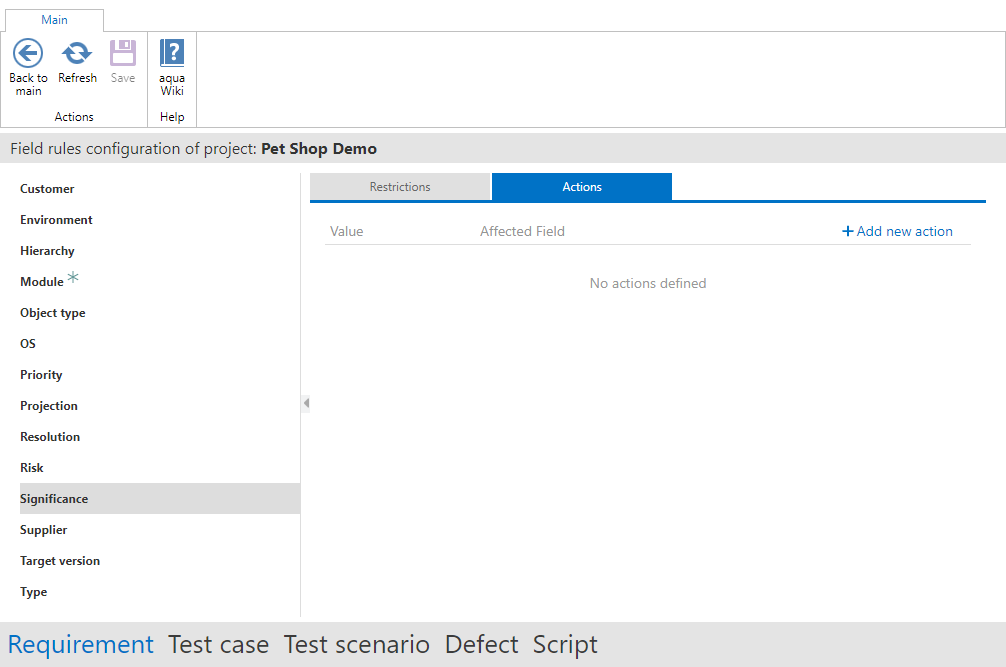This screenshot has height=667, width=1006.
Task: Switch to the Test case section
Action: point(218,645)
